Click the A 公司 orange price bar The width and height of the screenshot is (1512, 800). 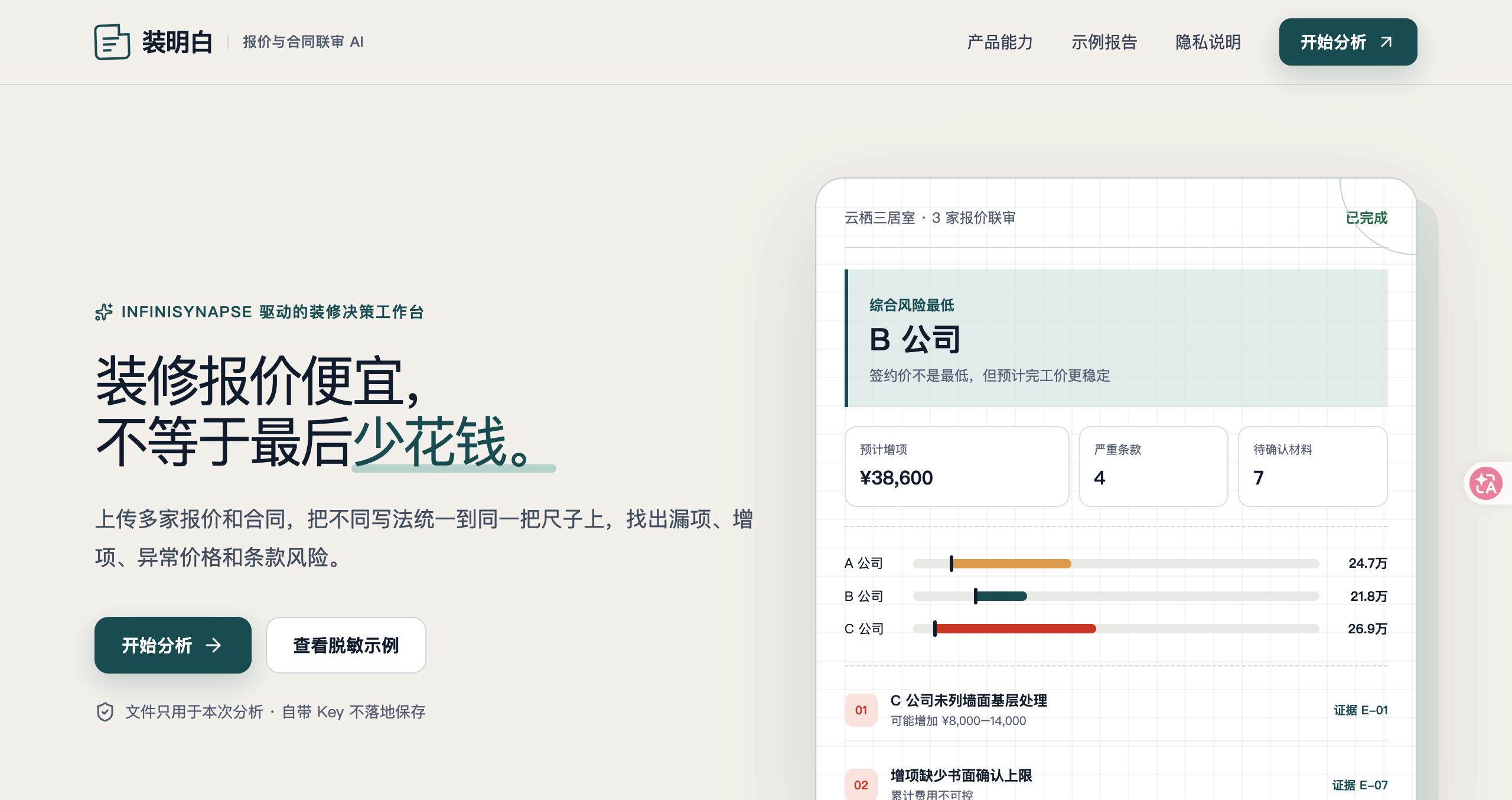click(1011, 564)
